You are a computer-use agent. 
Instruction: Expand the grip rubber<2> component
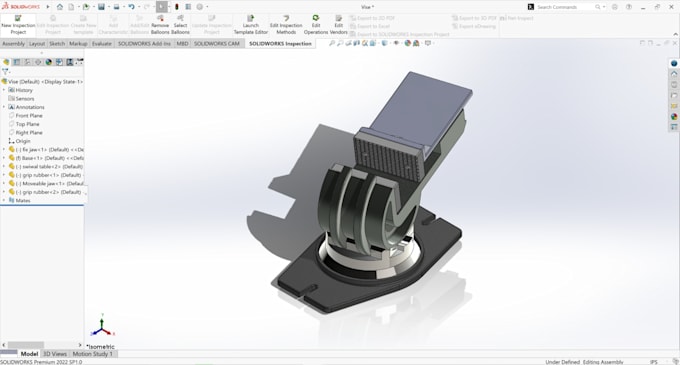tap(4, 192)
